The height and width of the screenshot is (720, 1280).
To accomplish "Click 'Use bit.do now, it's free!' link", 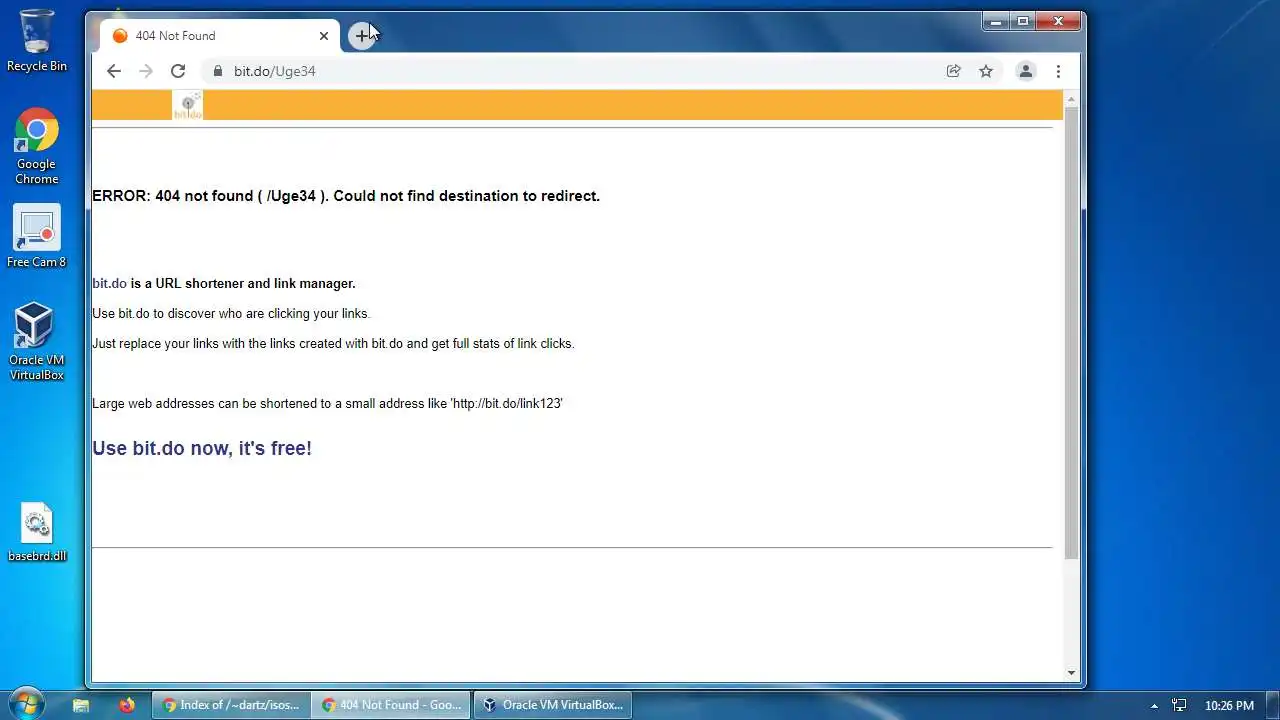I will pos(202,448).
